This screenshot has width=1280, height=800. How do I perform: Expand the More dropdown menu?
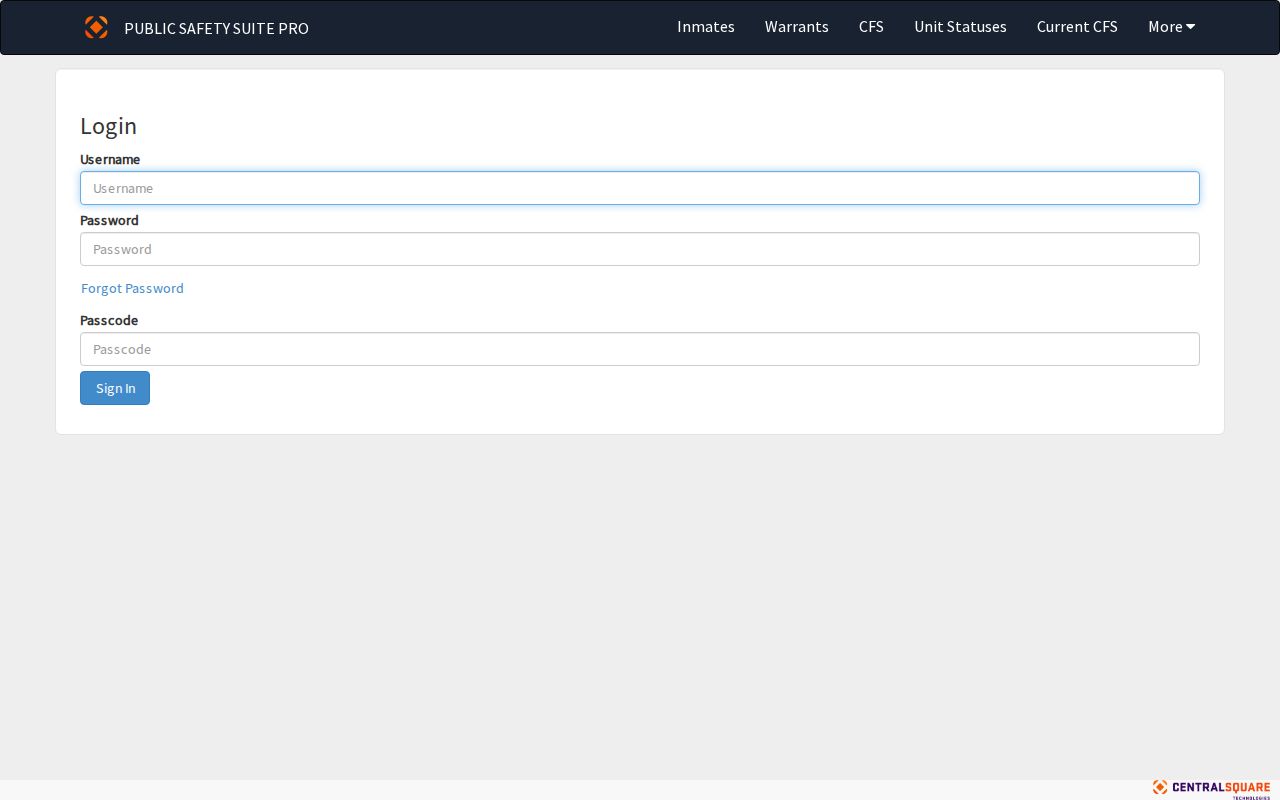pyautogui.click(x=1171, y=27)
